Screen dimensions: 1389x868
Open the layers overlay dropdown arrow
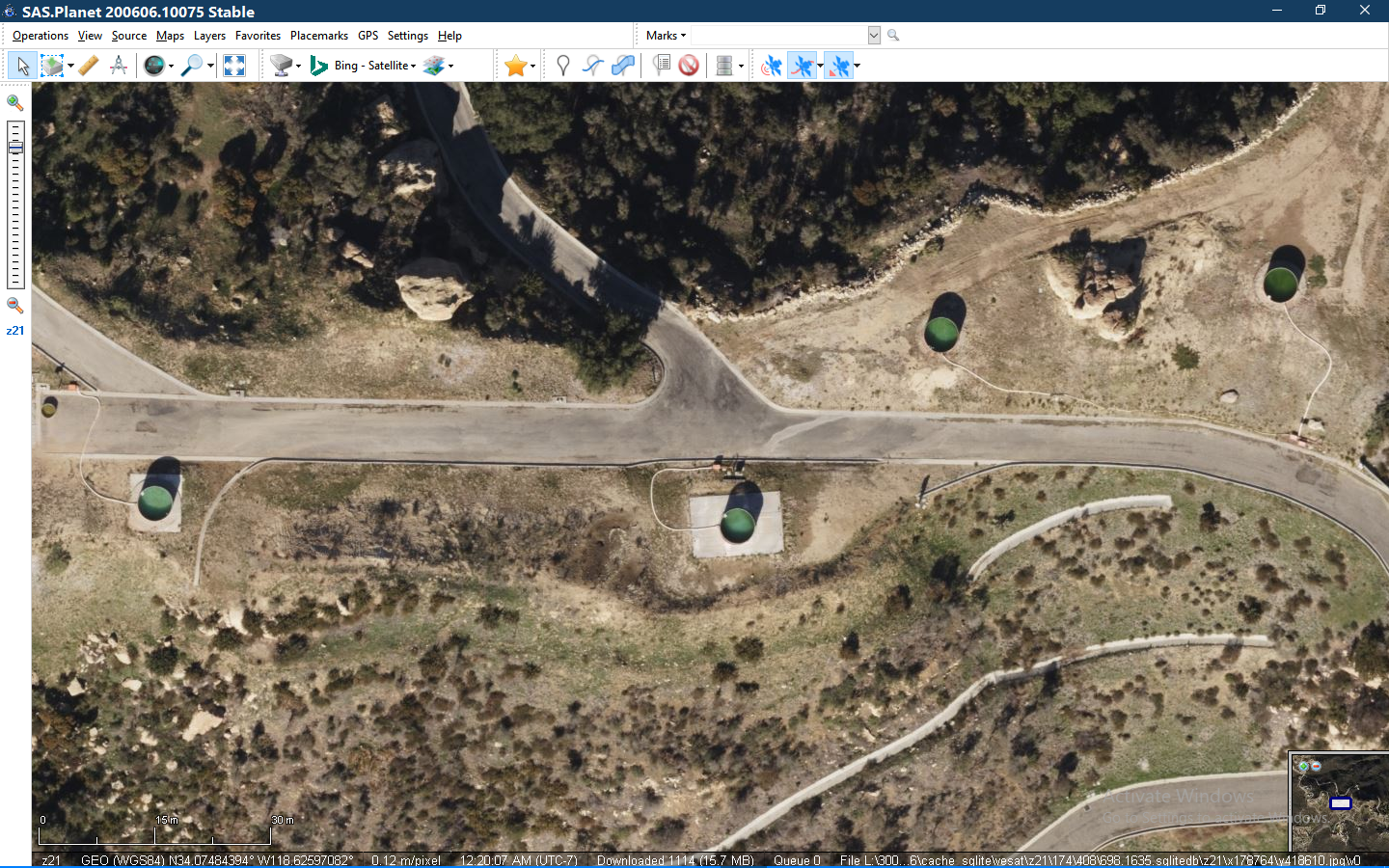(x=449, y=65)
